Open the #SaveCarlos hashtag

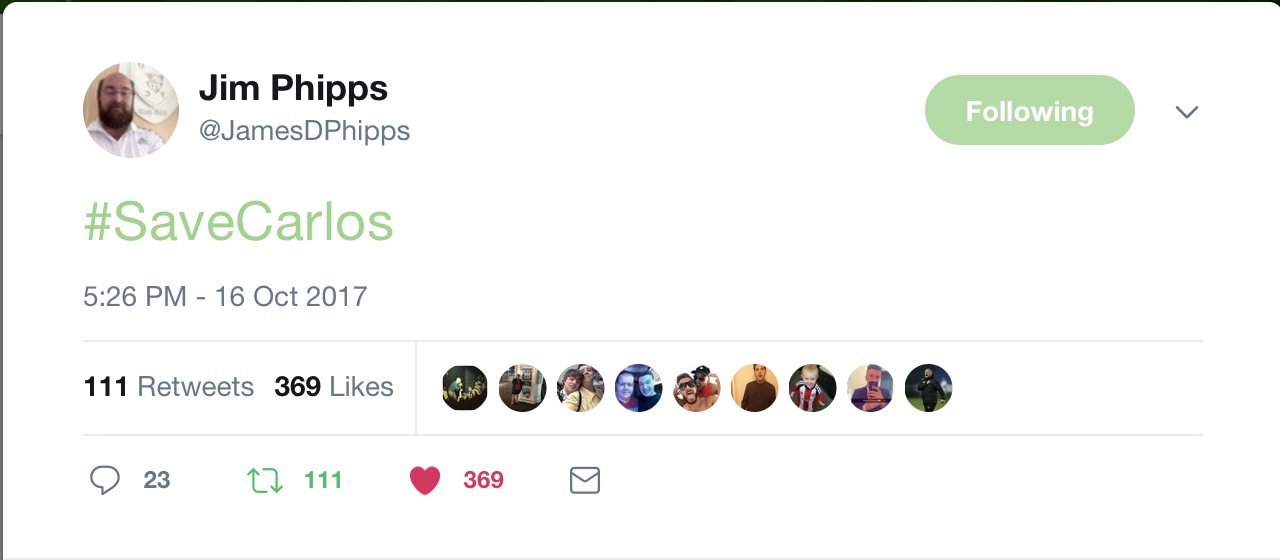239,224
